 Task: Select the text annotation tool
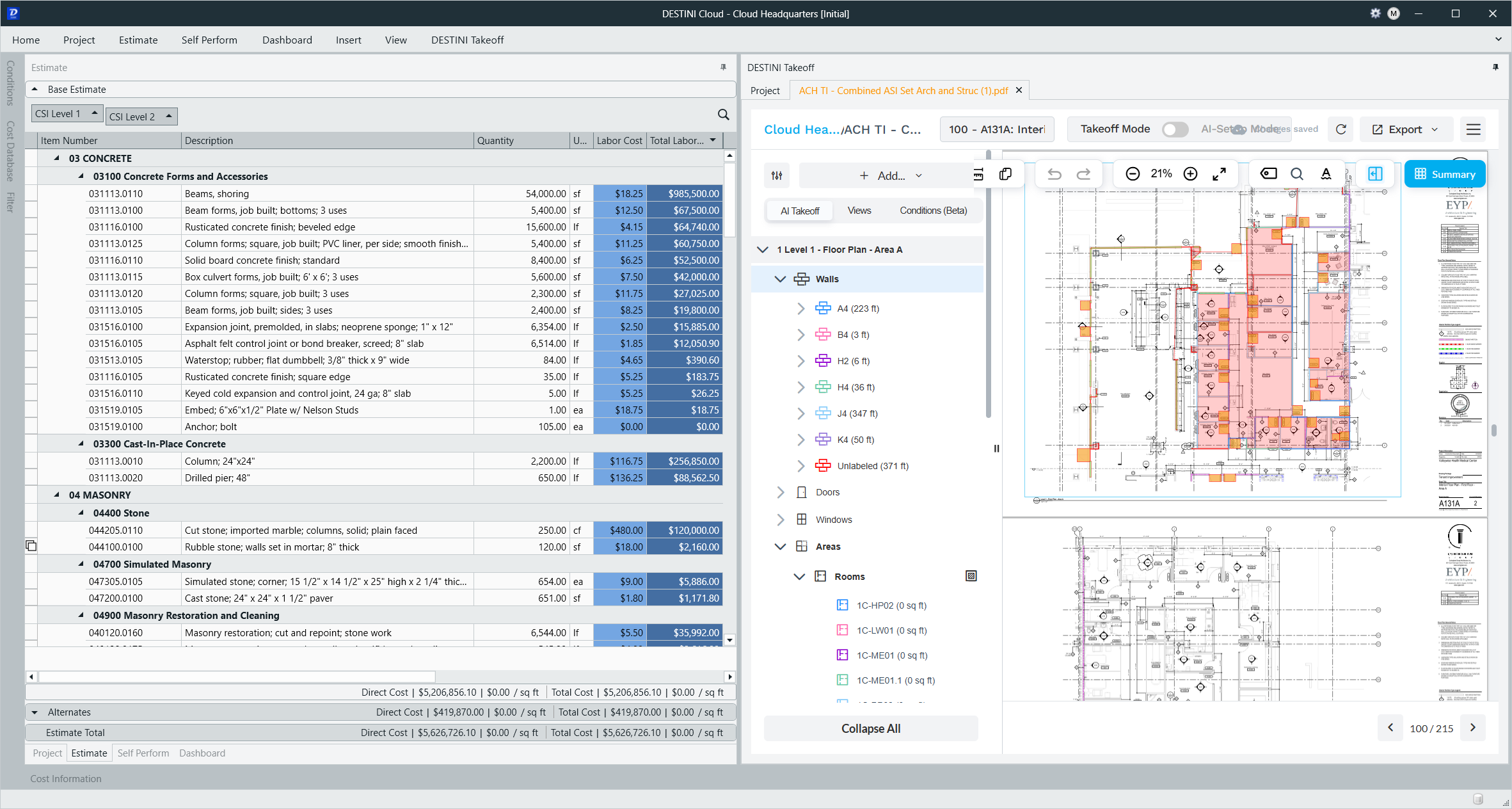1326,174
